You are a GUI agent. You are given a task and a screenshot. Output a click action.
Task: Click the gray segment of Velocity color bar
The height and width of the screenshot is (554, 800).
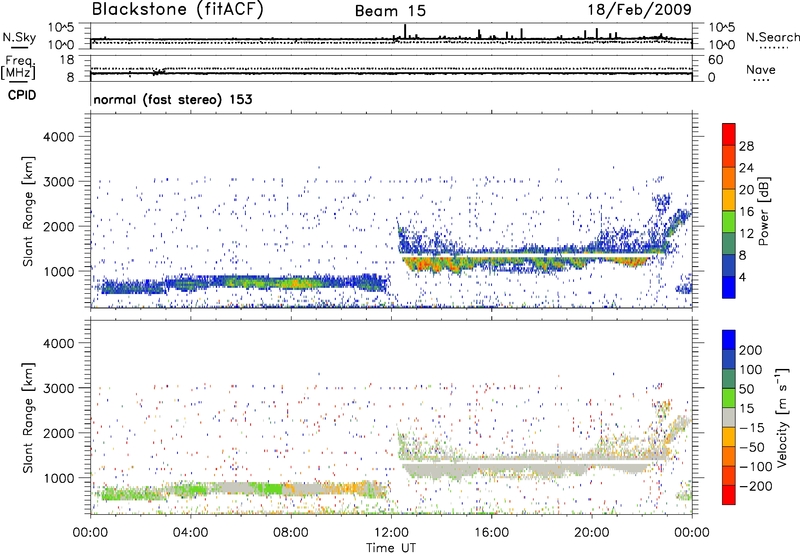(x=729, y=418)
